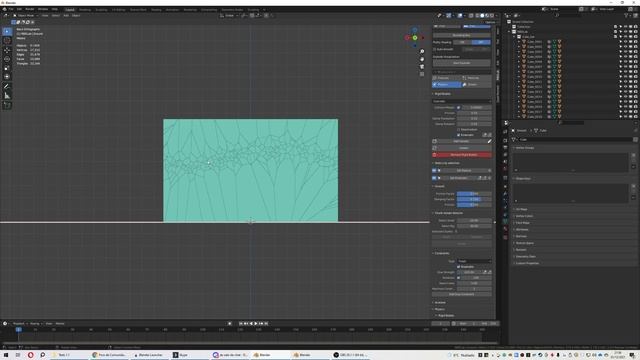Enable the Deactivation checkbox

coord(459,129)
